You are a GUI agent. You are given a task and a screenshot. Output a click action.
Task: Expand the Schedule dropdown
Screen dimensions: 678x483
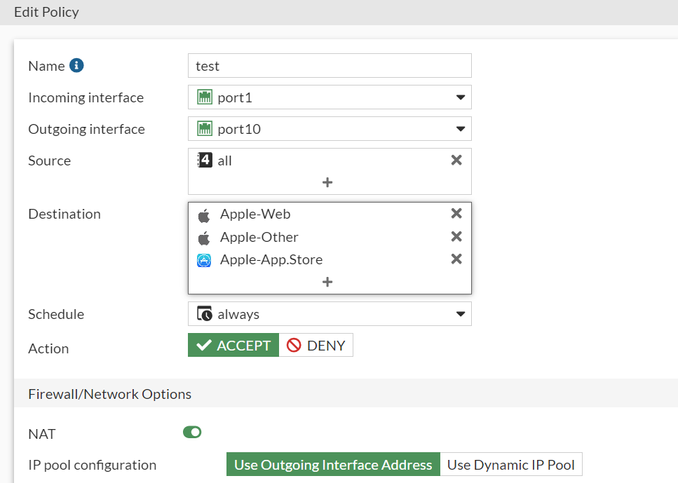[x=460, y=314]
